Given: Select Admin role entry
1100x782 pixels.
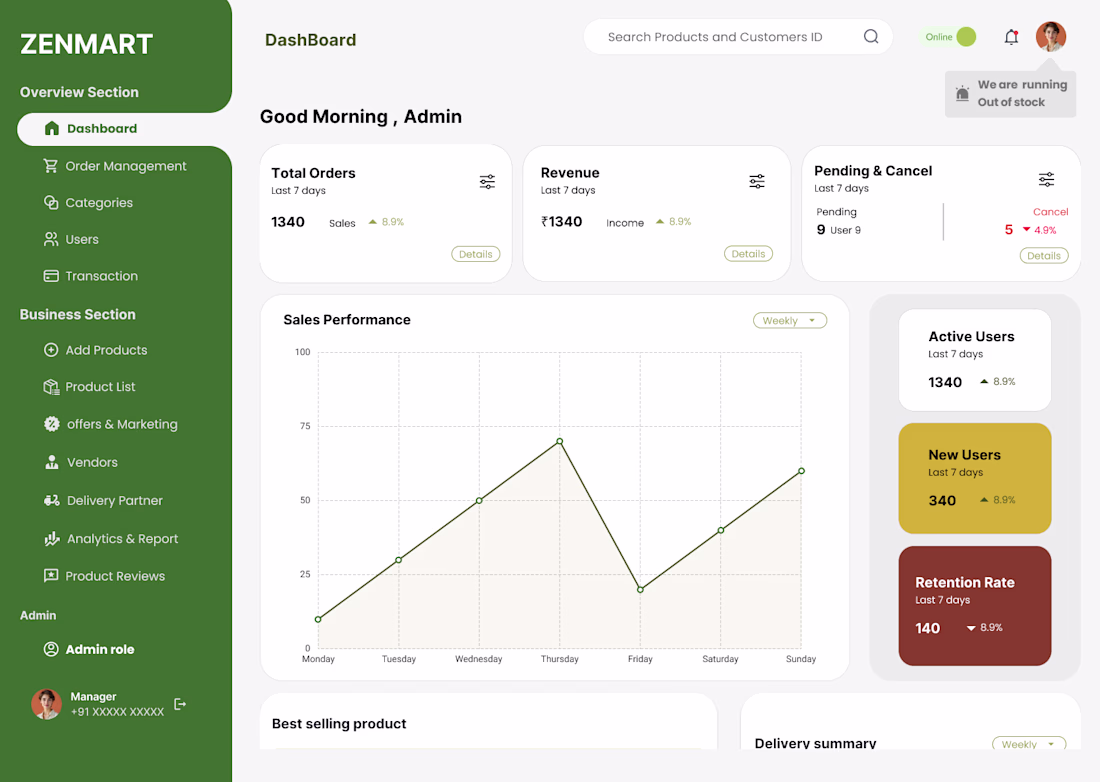Looking at the screenshot, I should tap(100, 649).
